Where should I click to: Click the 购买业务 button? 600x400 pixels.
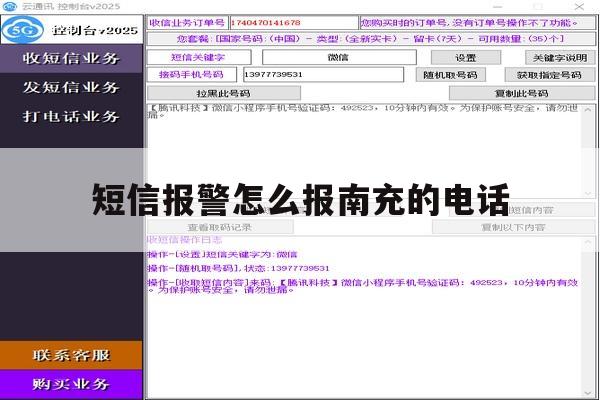71,384
